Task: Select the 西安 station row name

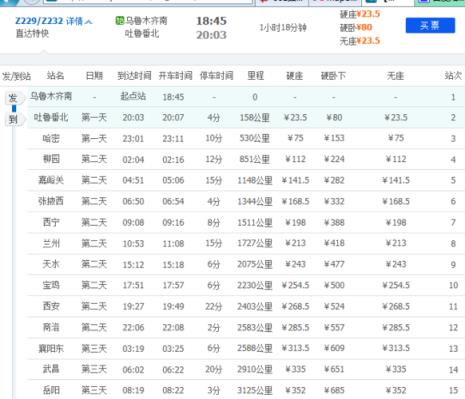Action: click(x=51, y=306)
